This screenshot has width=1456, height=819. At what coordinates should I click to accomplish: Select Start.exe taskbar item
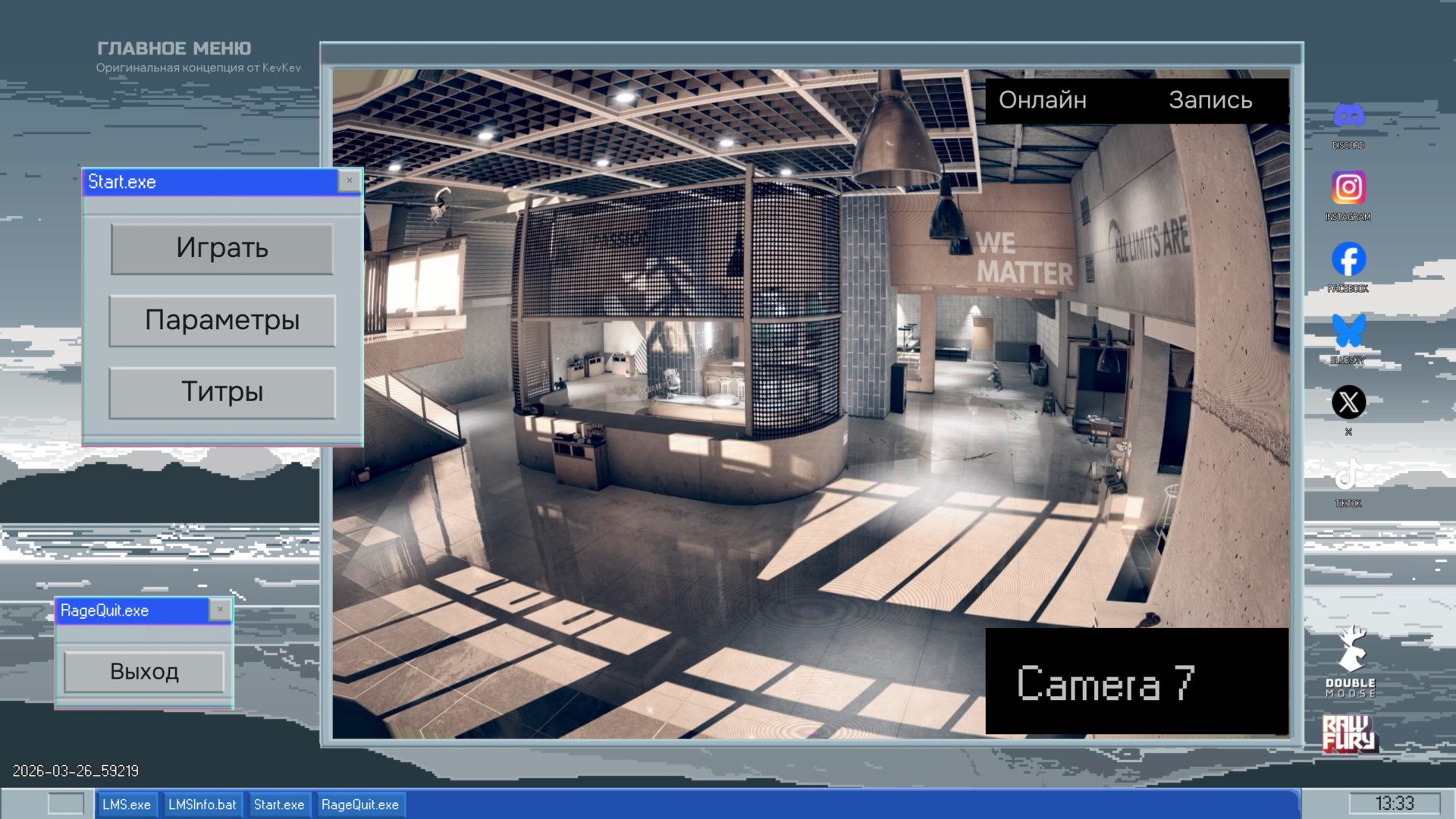[x=279, y=805]
